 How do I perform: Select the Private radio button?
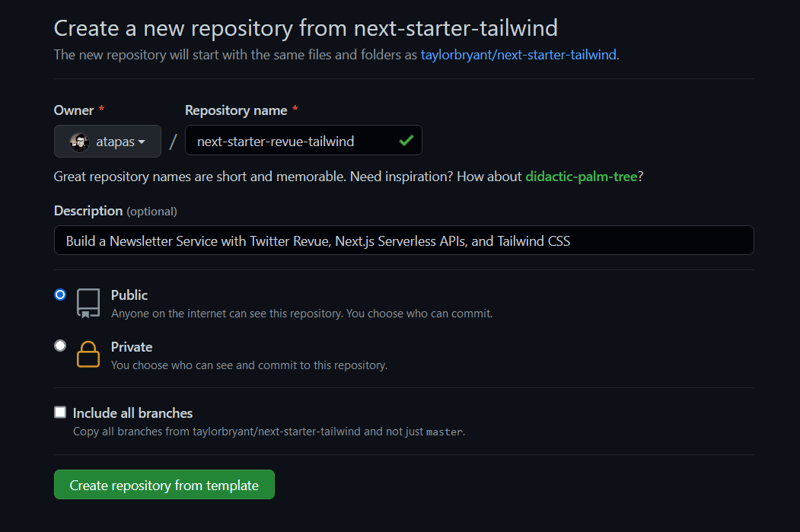tap(60, 346)
